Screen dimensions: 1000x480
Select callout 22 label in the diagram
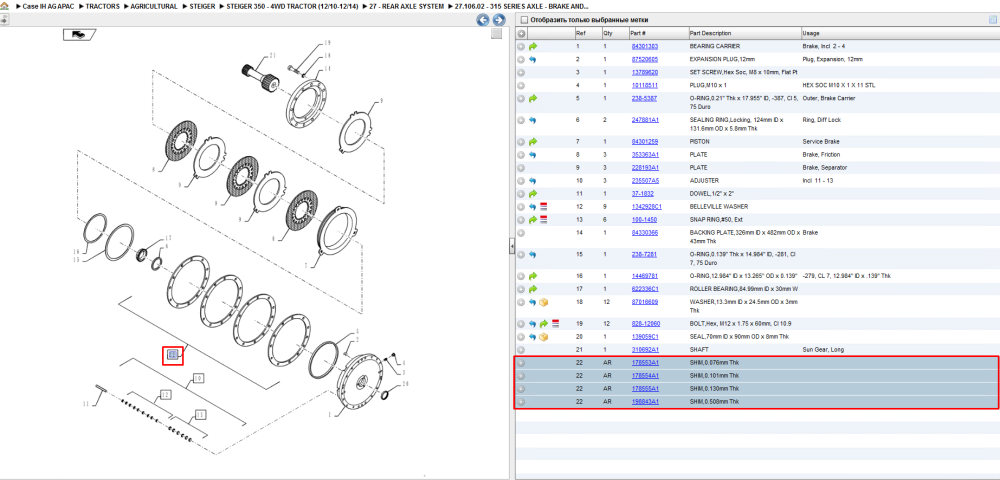pyautogui.click(x=172, y=354)
